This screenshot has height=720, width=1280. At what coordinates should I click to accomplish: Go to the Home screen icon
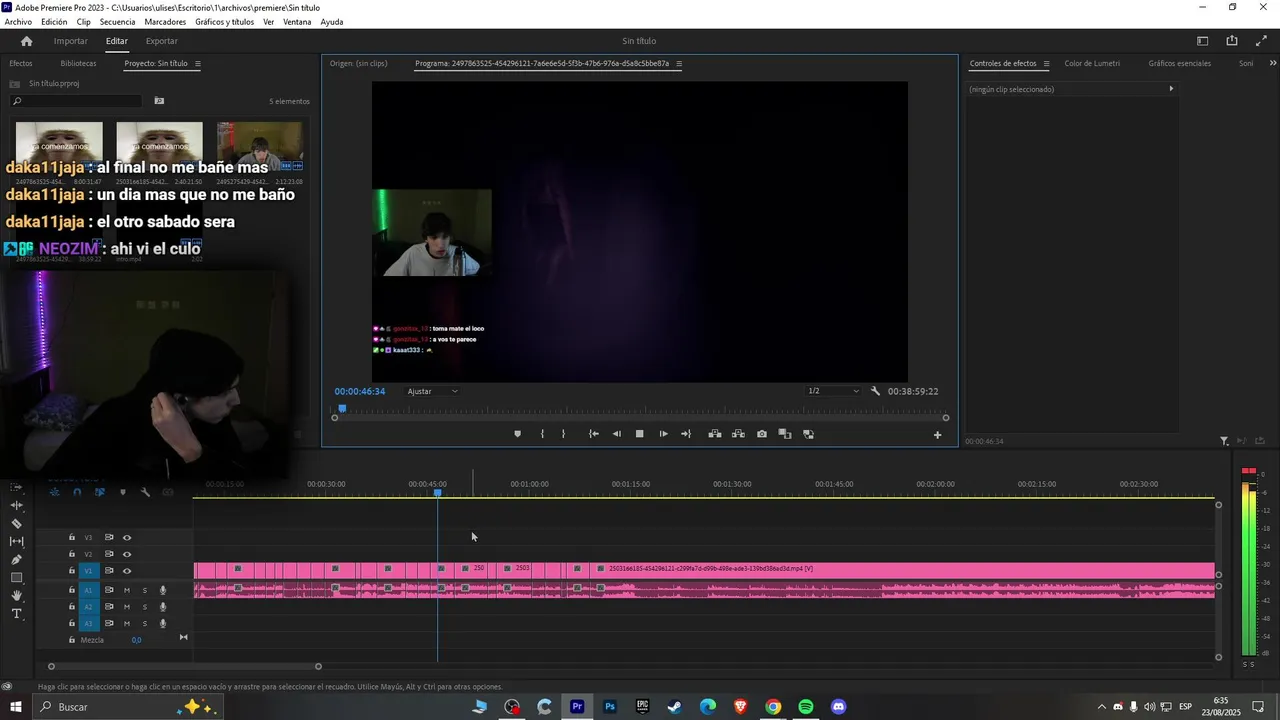click(x=27, y=41)
